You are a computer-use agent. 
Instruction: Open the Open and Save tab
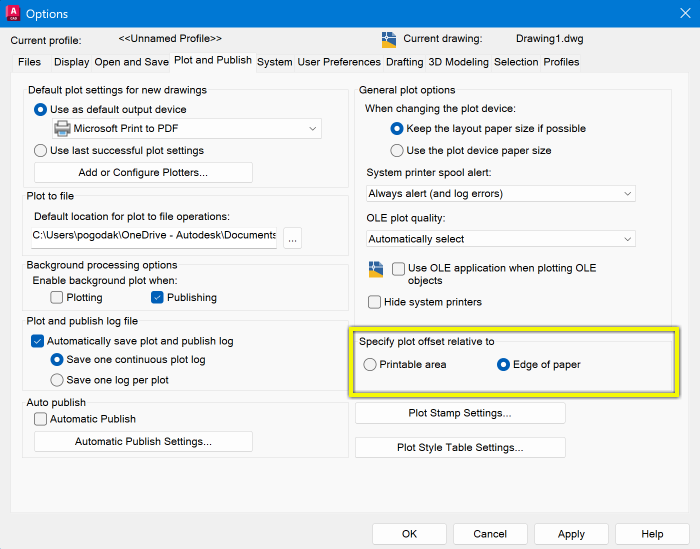(131, 62)
